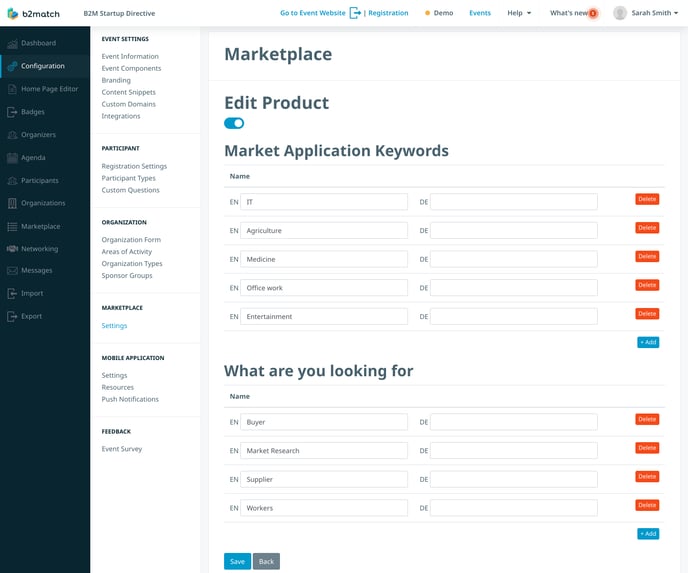Open Integrations settings
Image resolution: width=688 pixels, height=573 pixels.
click(121, 116)
